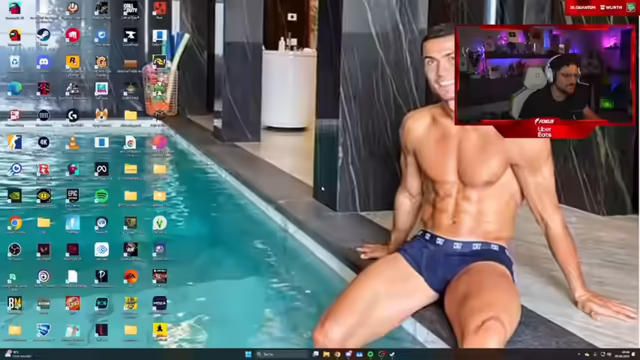Open the NVIDIA desktop shortcut
The height and width of the screenshot is (360, 640).
tap(15, 196)
